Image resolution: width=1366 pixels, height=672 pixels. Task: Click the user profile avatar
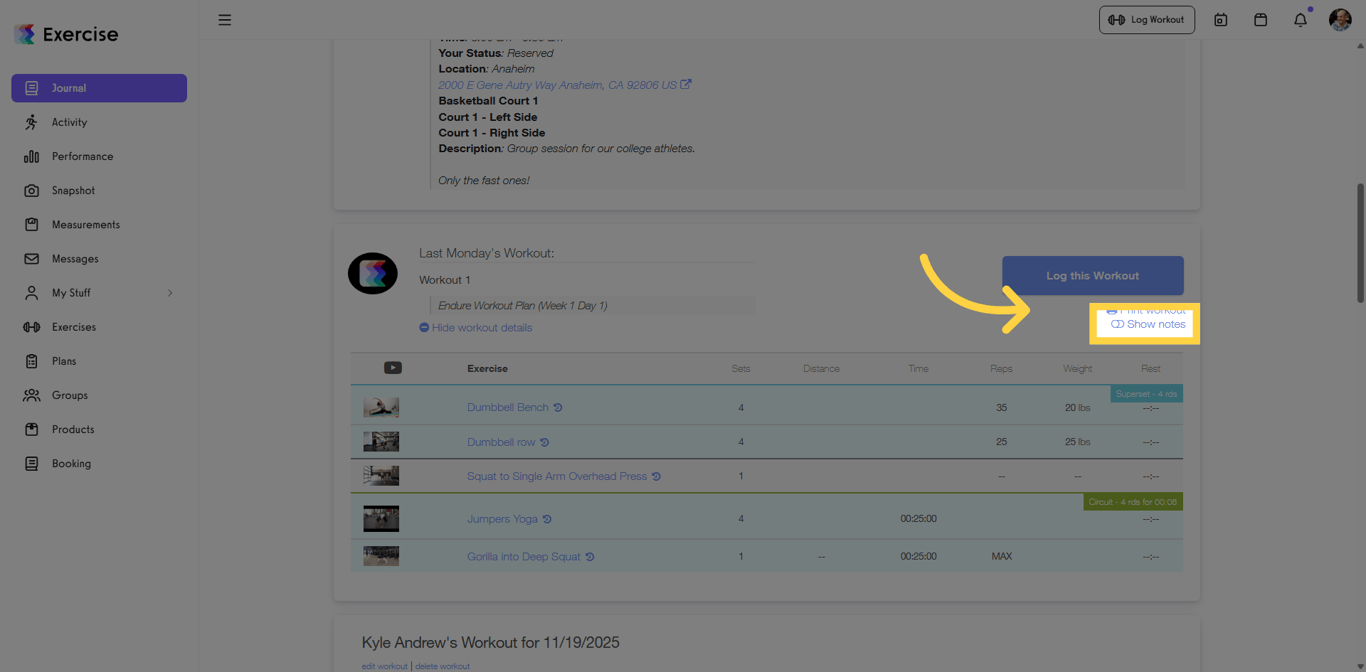1340,20
